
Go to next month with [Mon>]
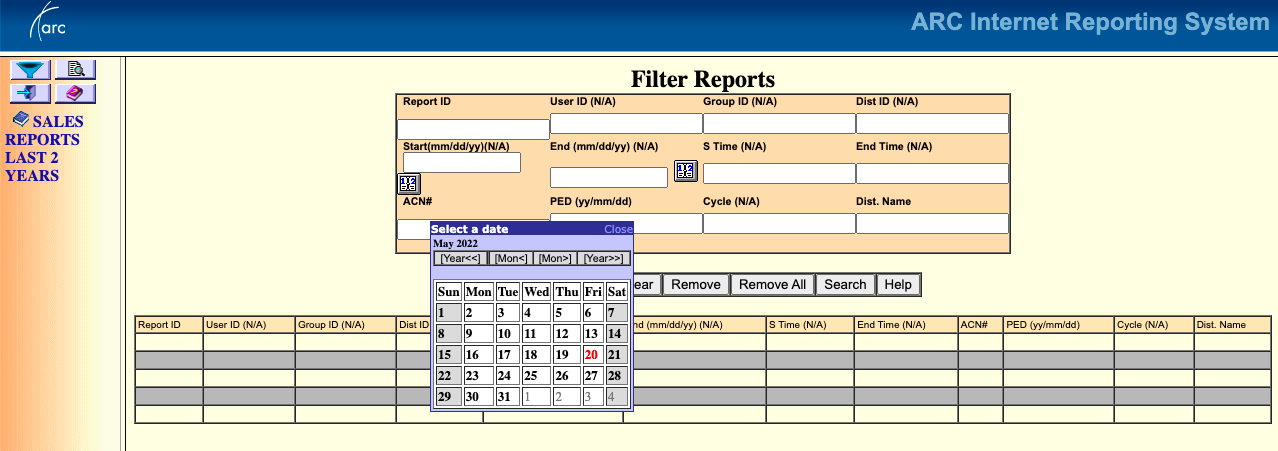point(555,258)
